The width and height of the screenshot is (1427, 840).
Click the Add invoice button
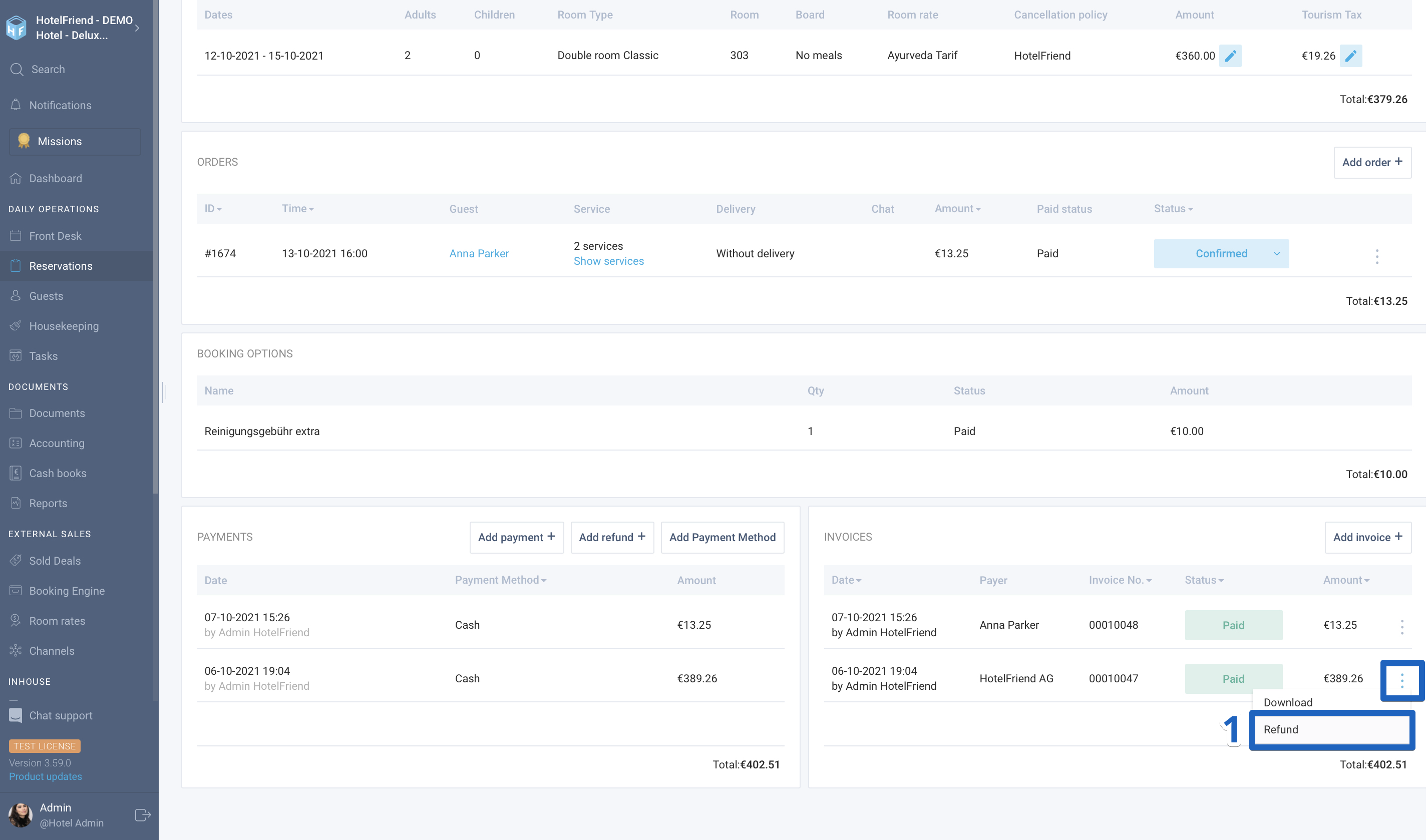1368,537
